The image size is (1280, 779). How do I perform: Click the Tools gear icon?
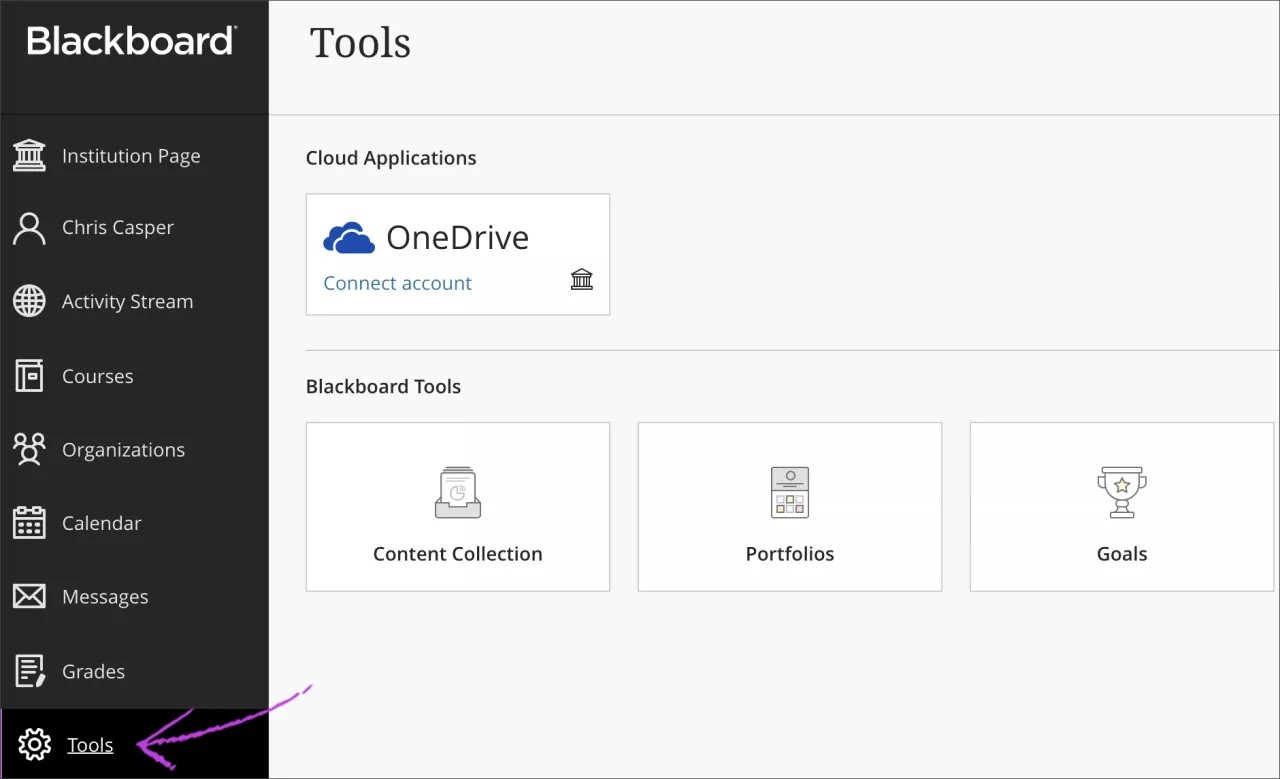point(33,744)
